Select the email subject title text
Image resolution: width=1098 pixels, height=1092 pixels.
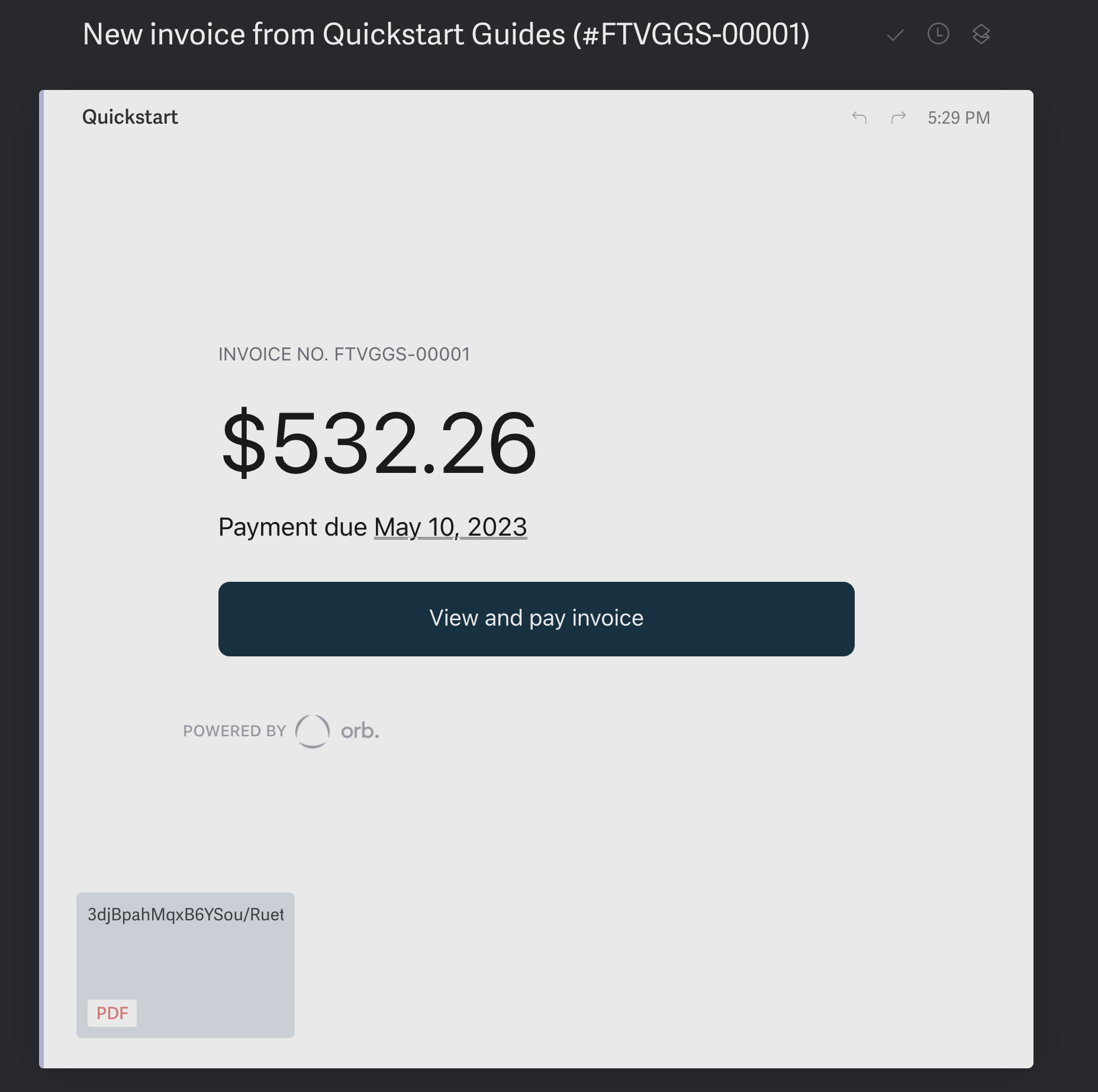coord(446,34)
